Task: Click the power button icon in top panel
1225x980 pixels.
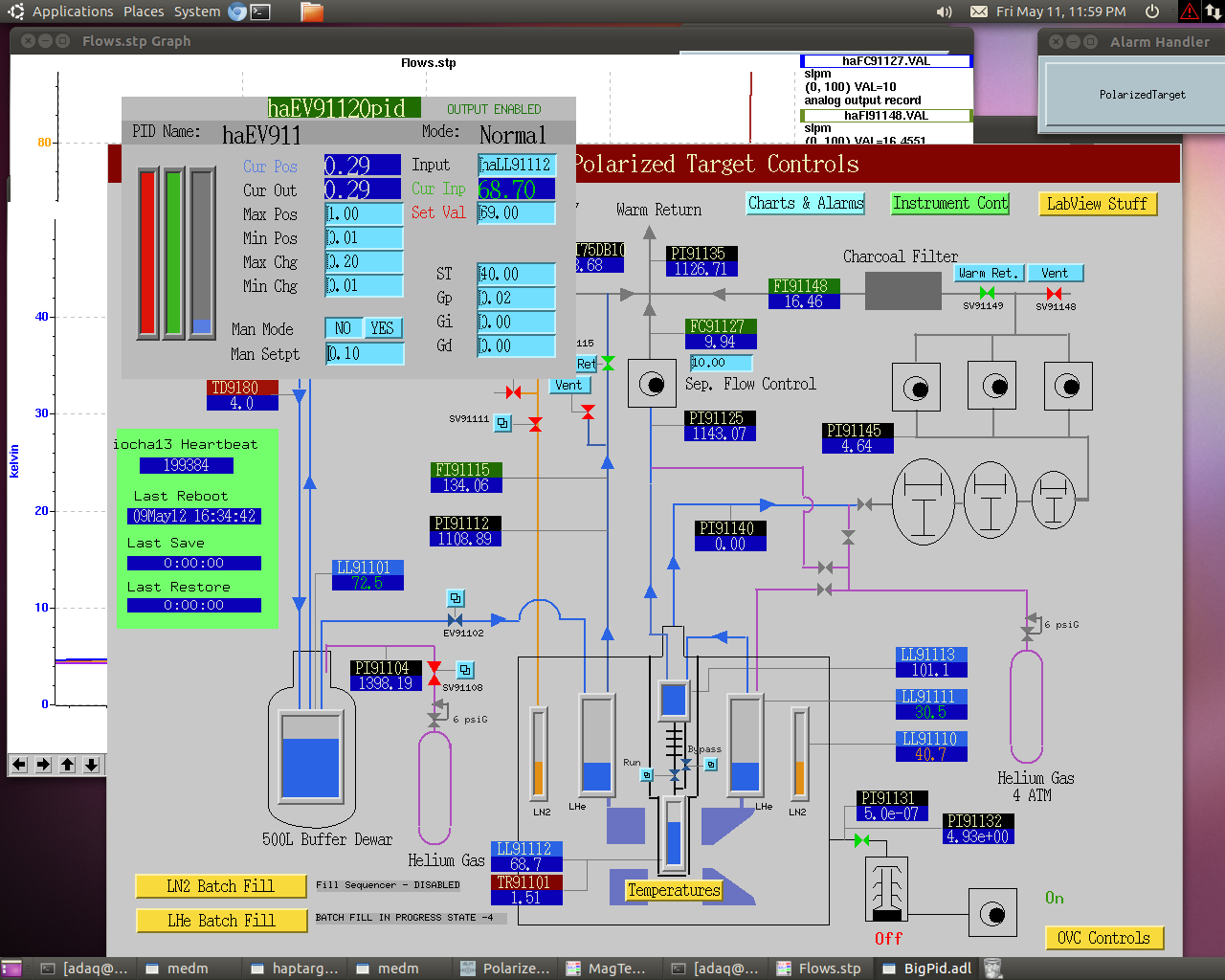Action: click(x=1152, y=11)
